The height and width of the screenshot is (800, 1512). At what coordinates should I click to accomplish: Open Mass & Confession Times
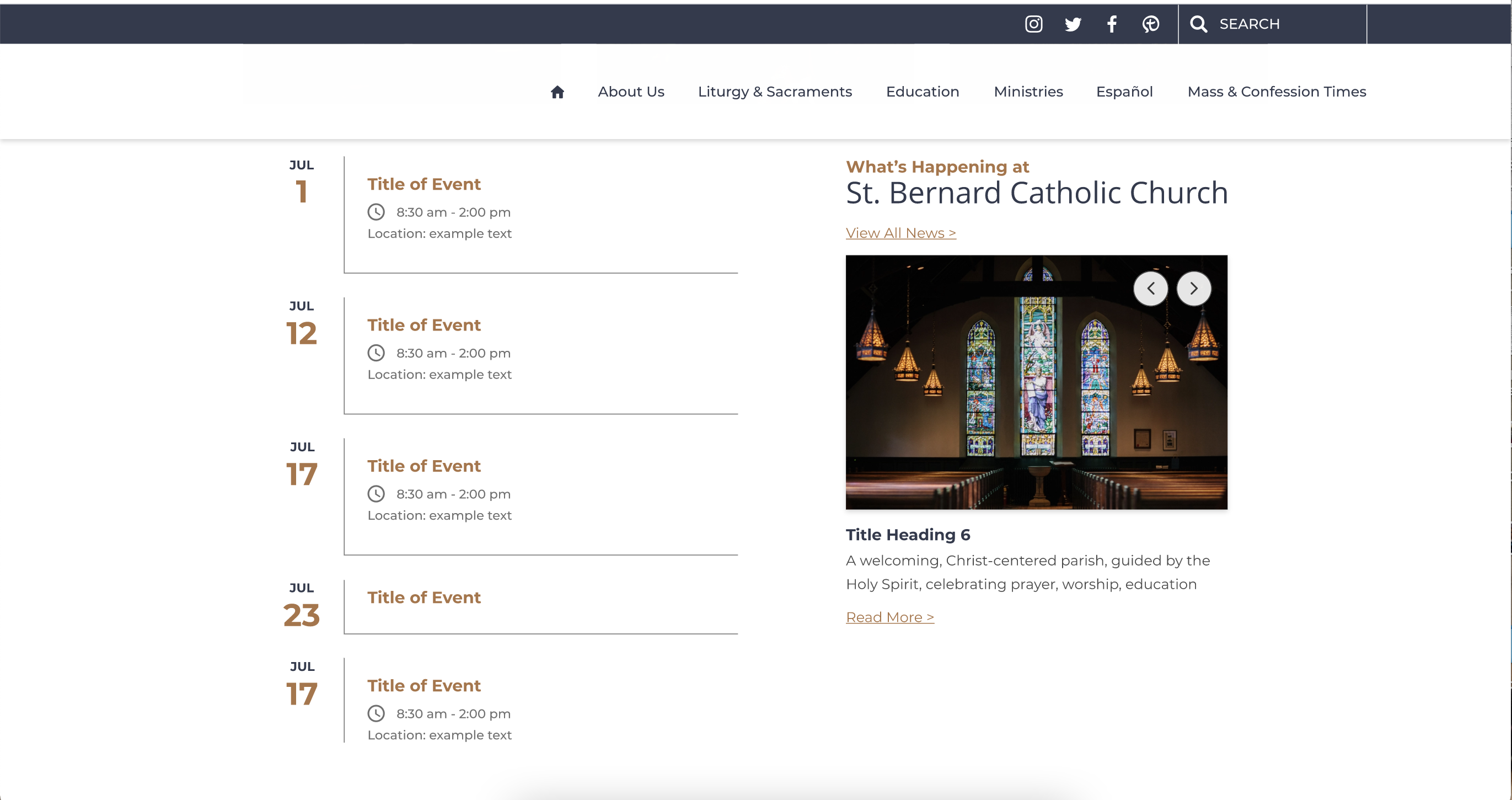click(x=1276, y=92)
